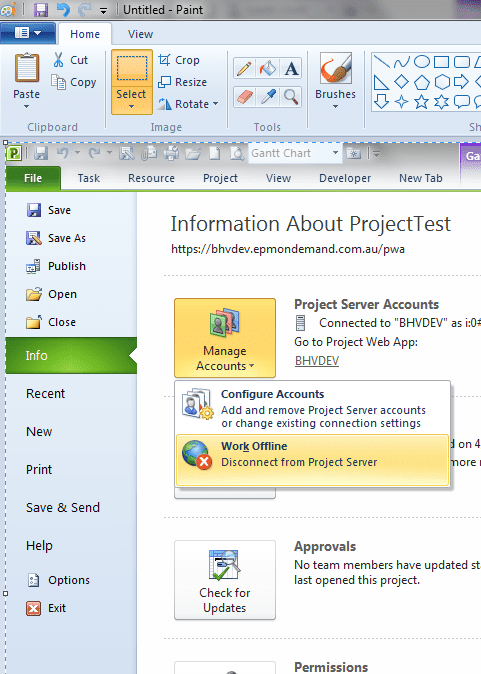Open the Task ribbon tab
The height and width of the screenshot is (674, 481).
(x=89, y=178)
